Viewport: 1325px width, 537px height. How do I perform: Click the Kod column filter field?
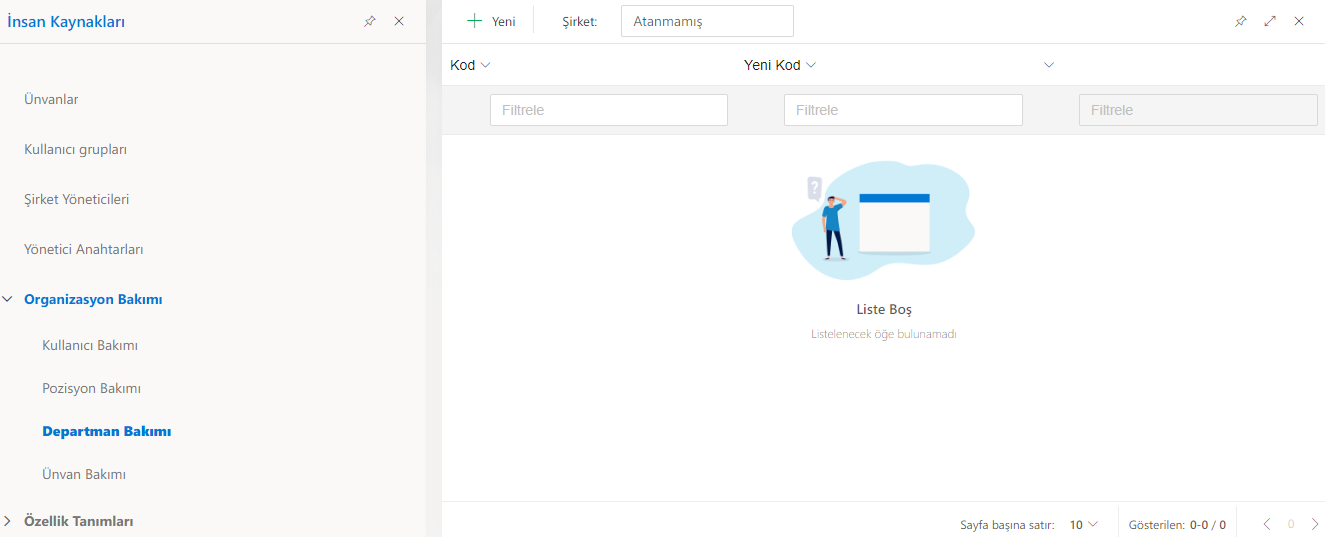click(608, 110)
